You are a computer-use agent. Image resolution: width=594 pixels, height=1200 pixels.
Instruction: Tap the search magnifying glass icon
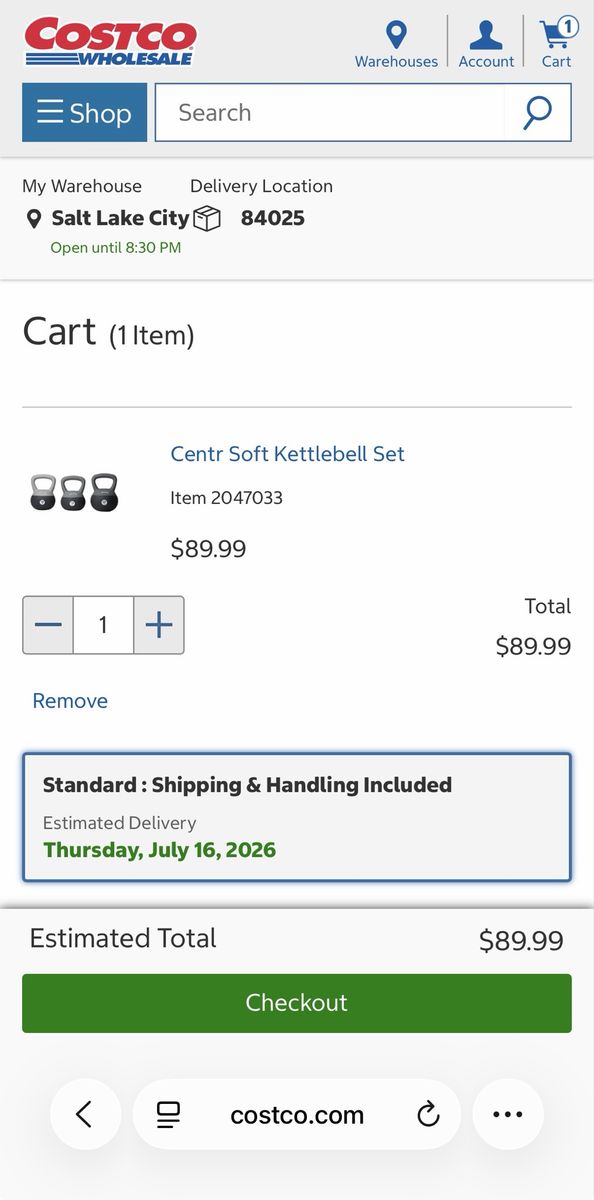coord(538,112)
